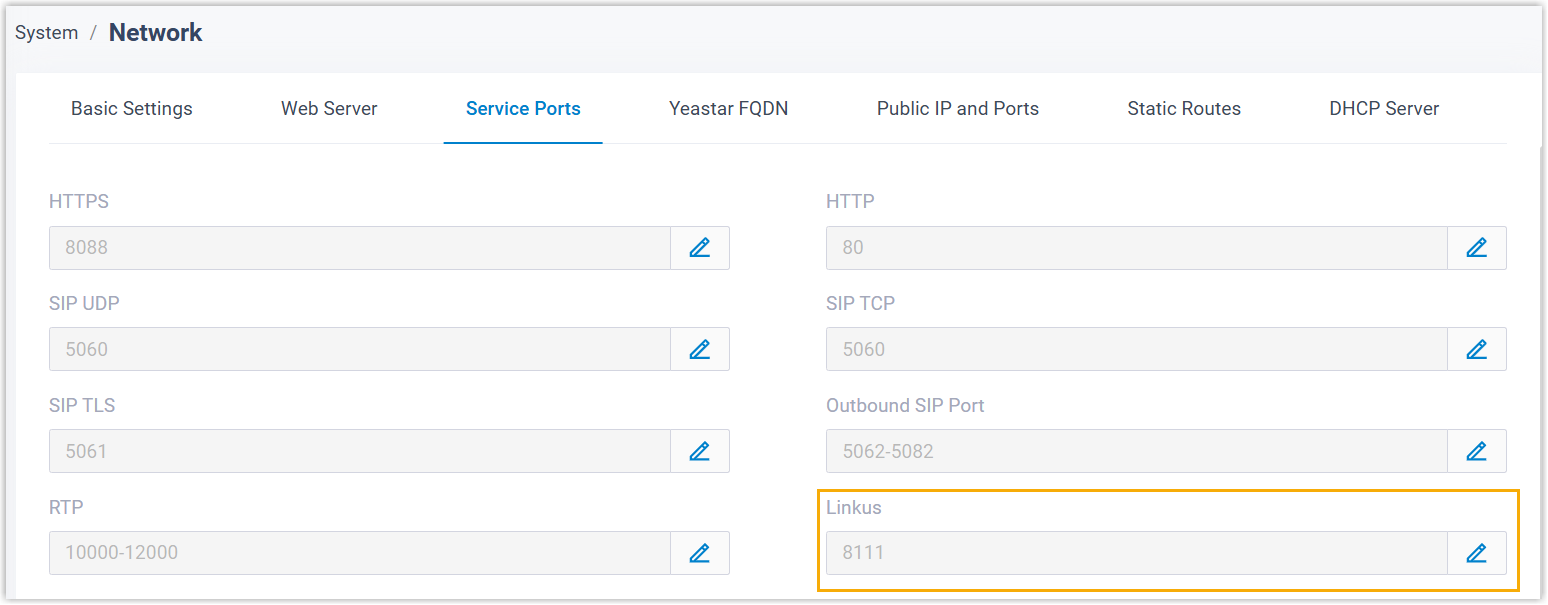Click the System breadcrumb link
1548x605 pixels.
click(x=46, y=33)
